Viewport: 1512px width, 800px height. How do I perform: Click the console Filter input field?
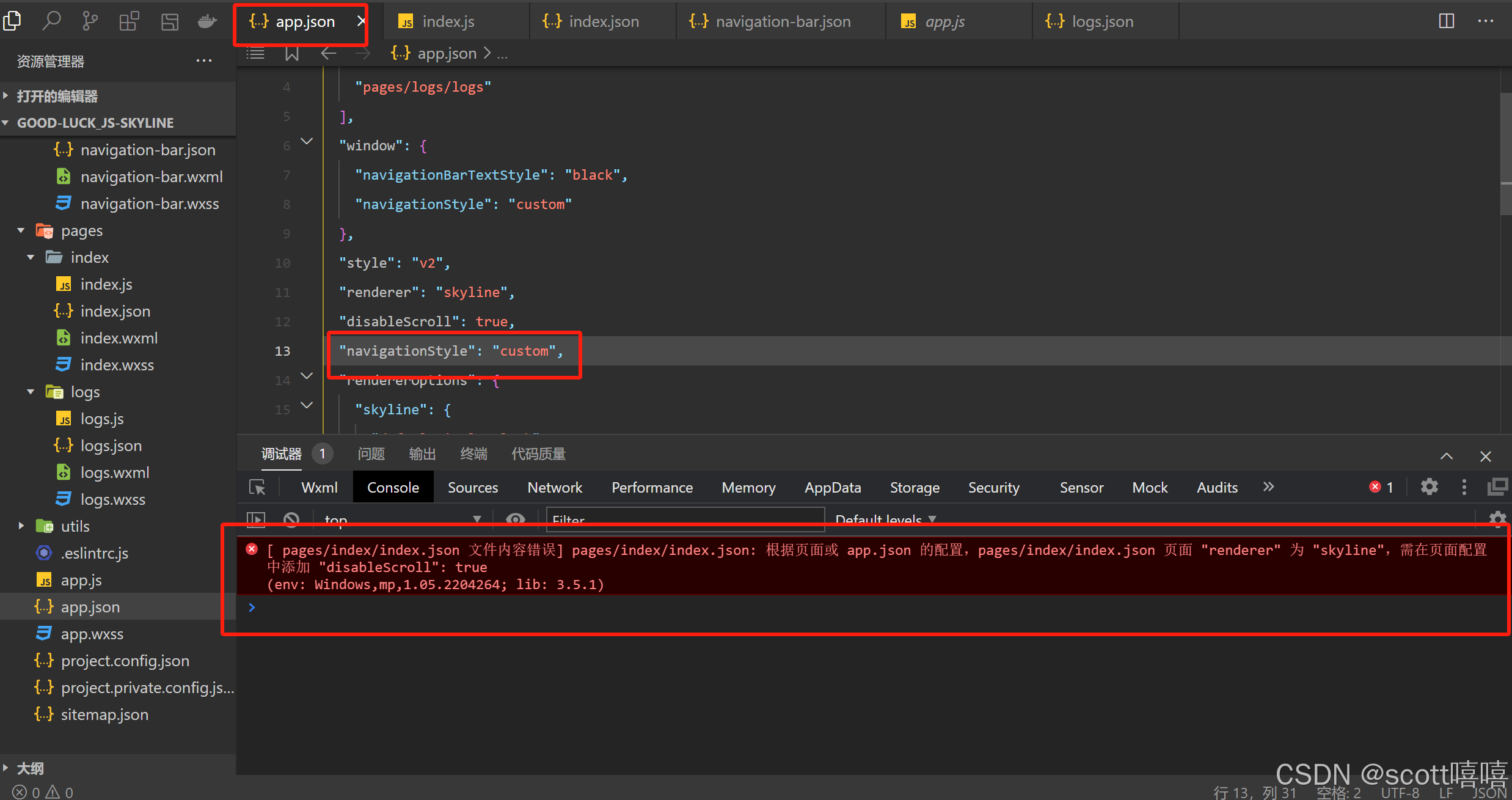685,519
